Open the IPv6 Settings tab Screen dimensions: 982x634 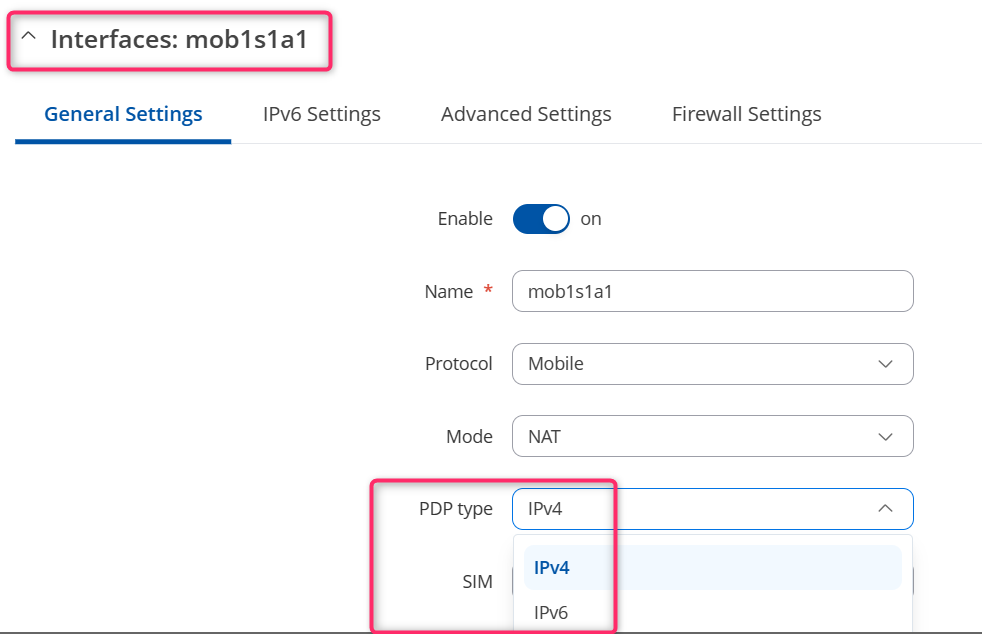(x=321, y=114)
